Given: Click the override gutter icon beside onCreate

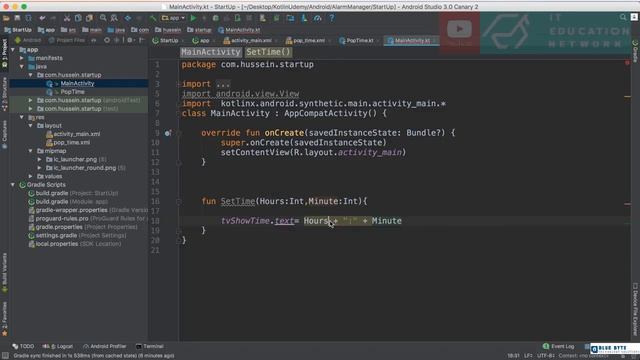Looking at the screenshot, I should [168, 133].
